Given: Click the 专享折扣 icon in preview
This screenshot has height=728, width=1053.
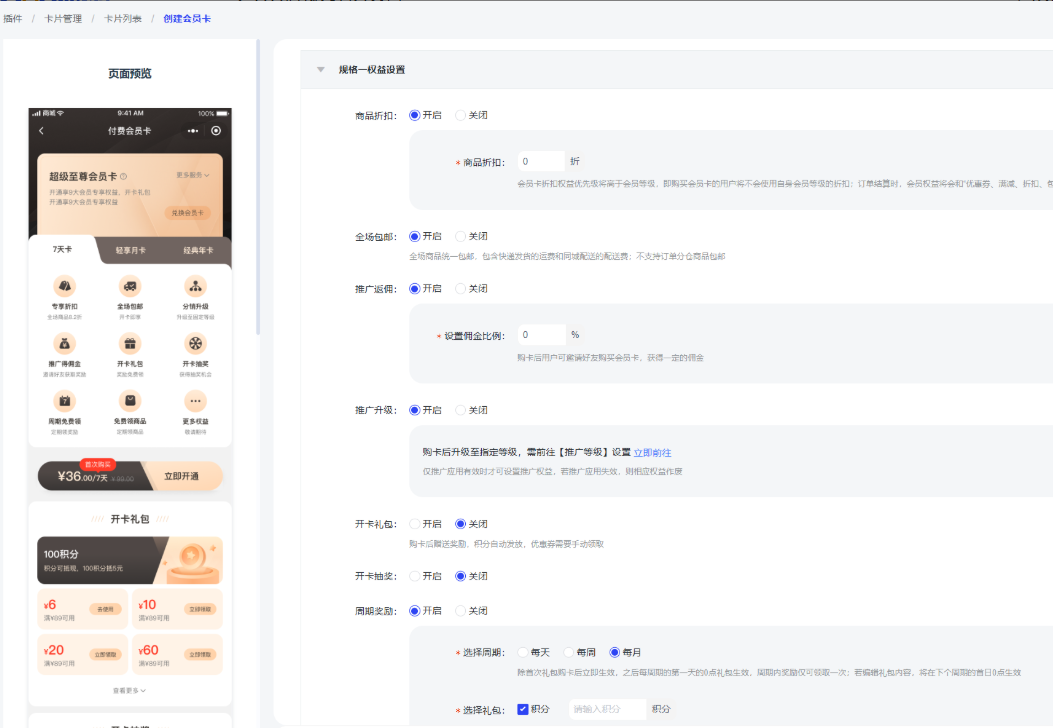Looking at the screenshot, I should [x=65, y=287].
